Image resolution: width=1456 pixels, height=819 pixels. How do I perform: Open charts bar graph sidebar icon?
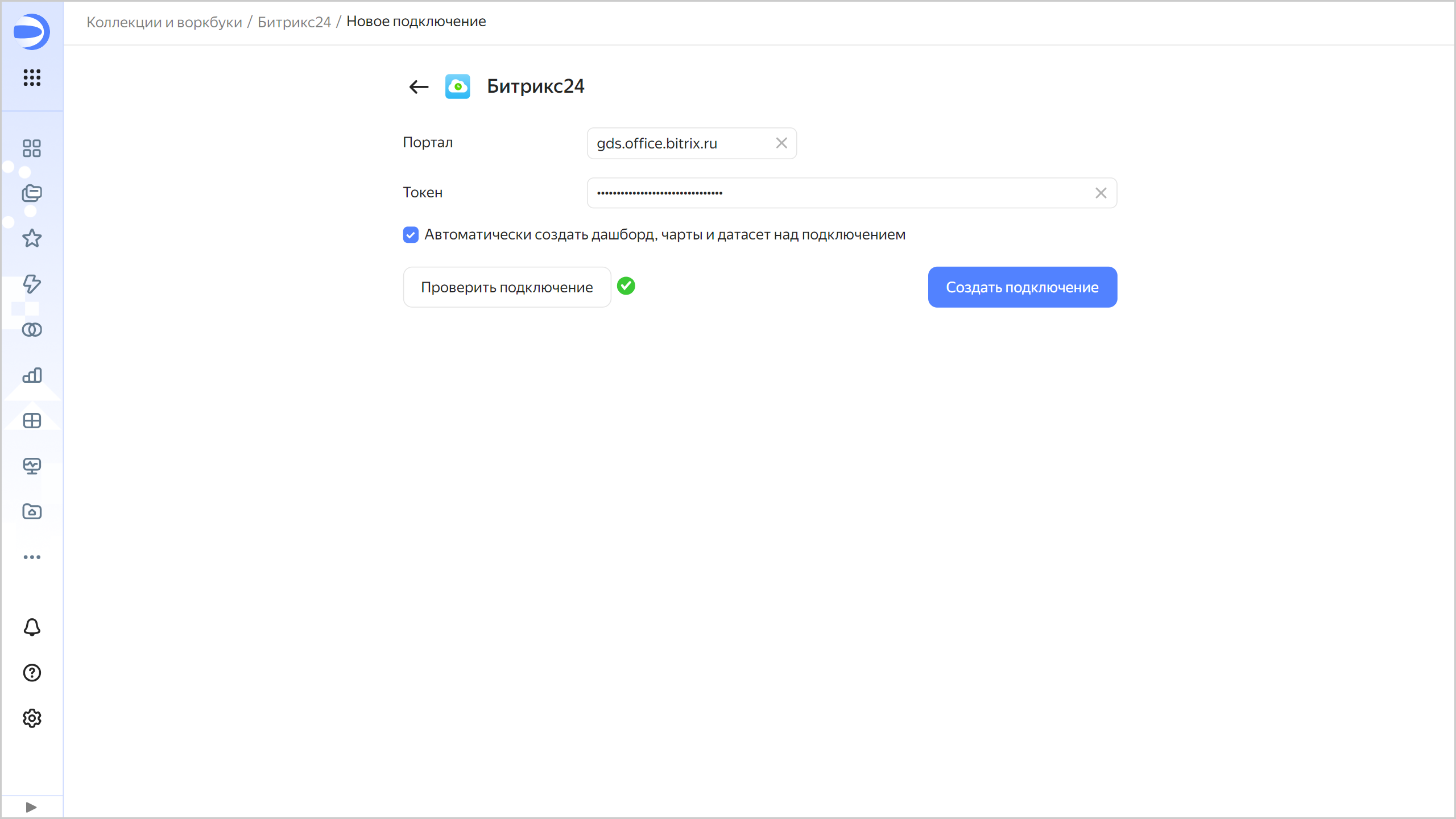tap(32, 375)
